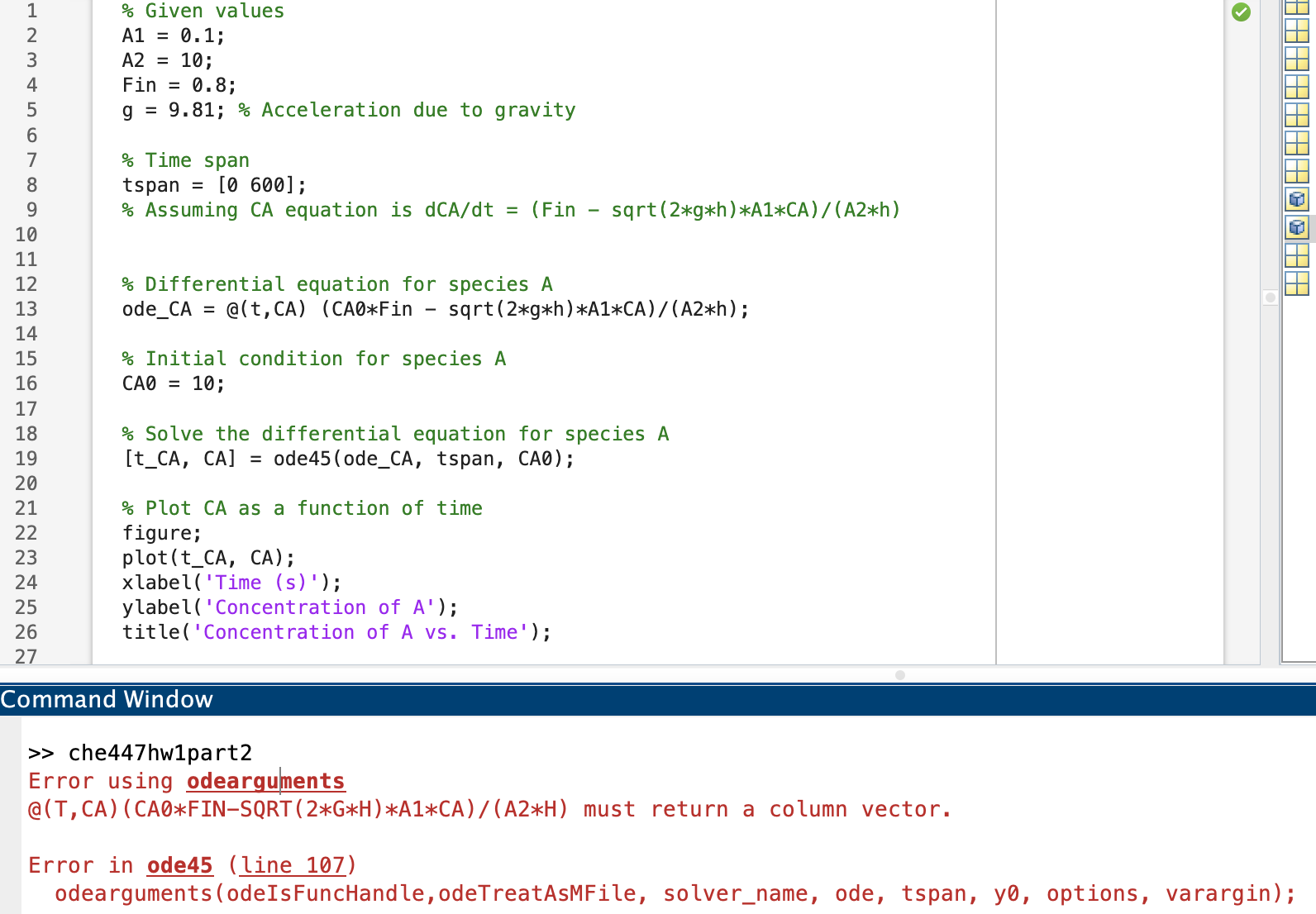Click the 'g = 9.81;' assignment
The width and height of the screenshot is (1316, 914).
(x=174, y=110)
